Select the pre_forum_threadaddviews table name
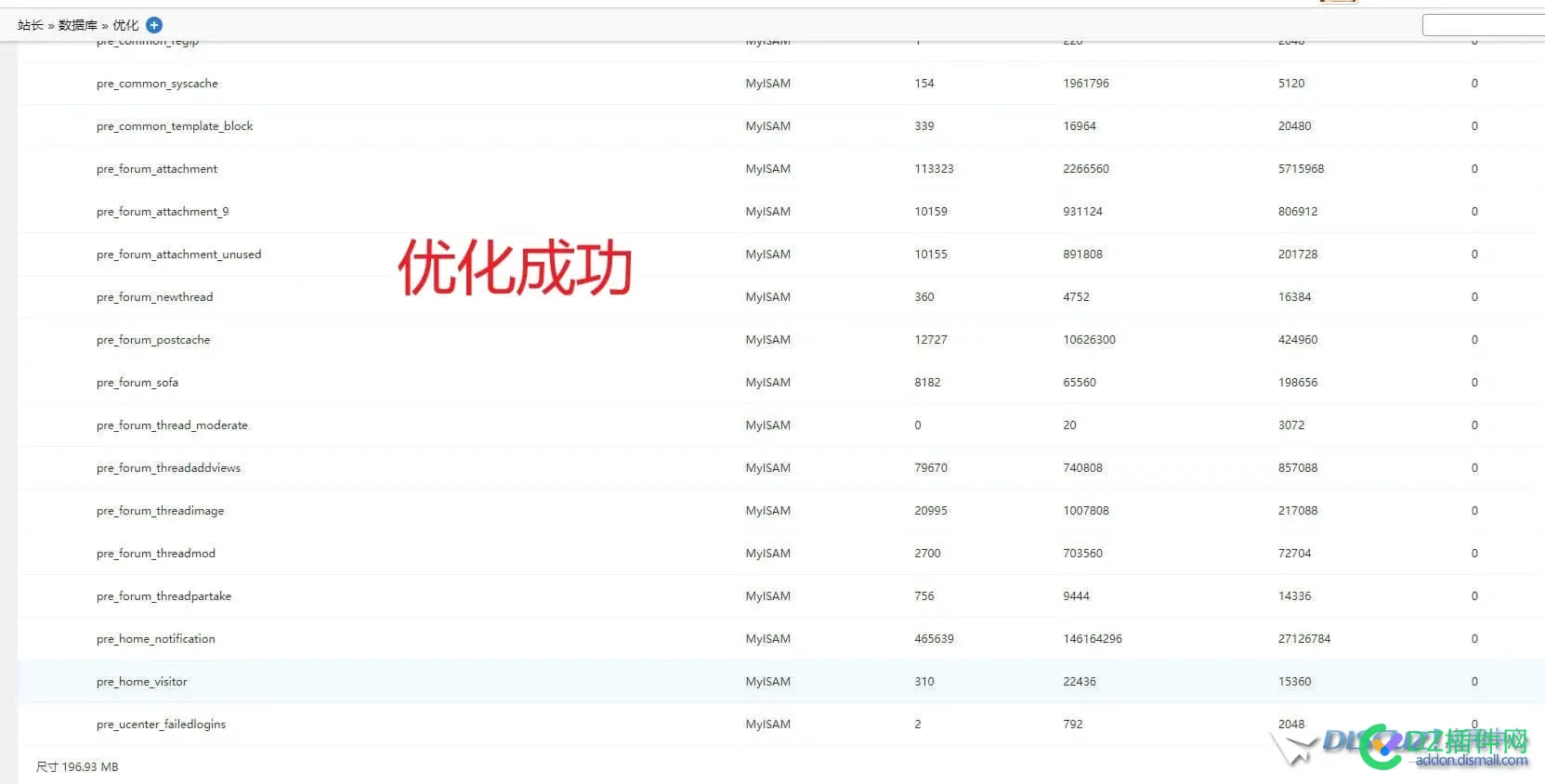 coord(168,468)
